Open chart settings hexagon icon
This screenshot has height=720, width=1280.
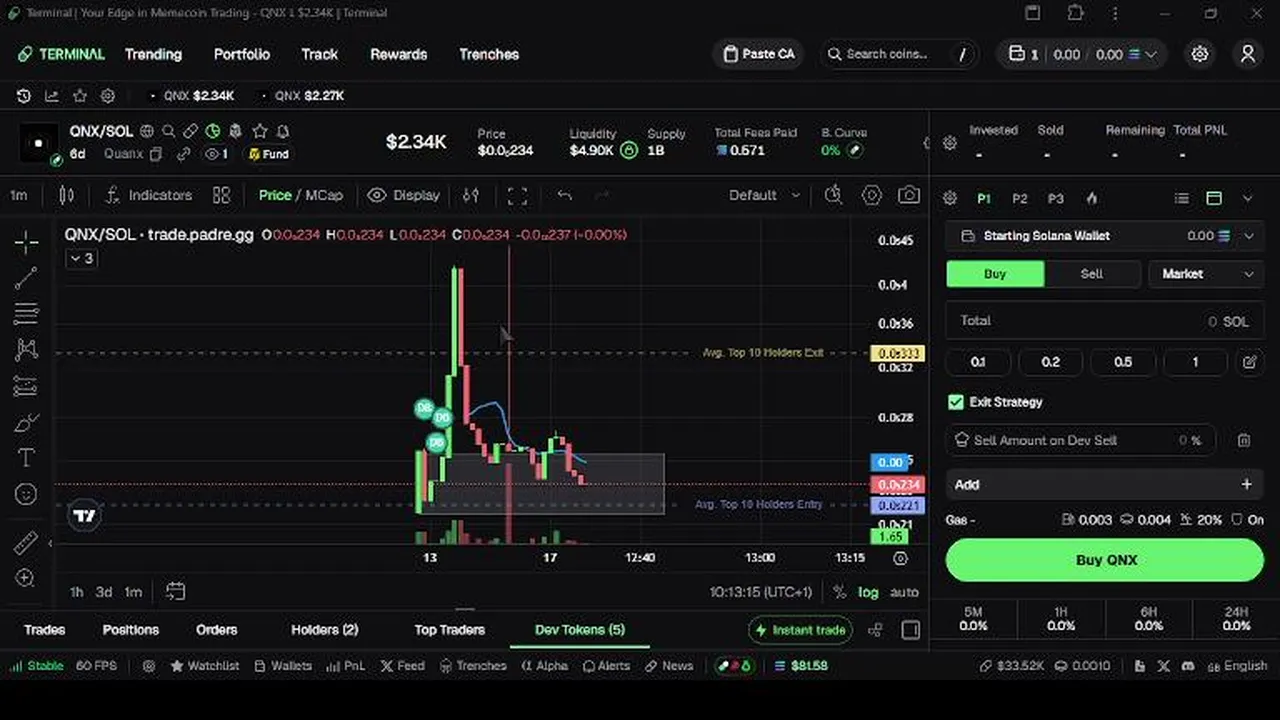[872, 195]
